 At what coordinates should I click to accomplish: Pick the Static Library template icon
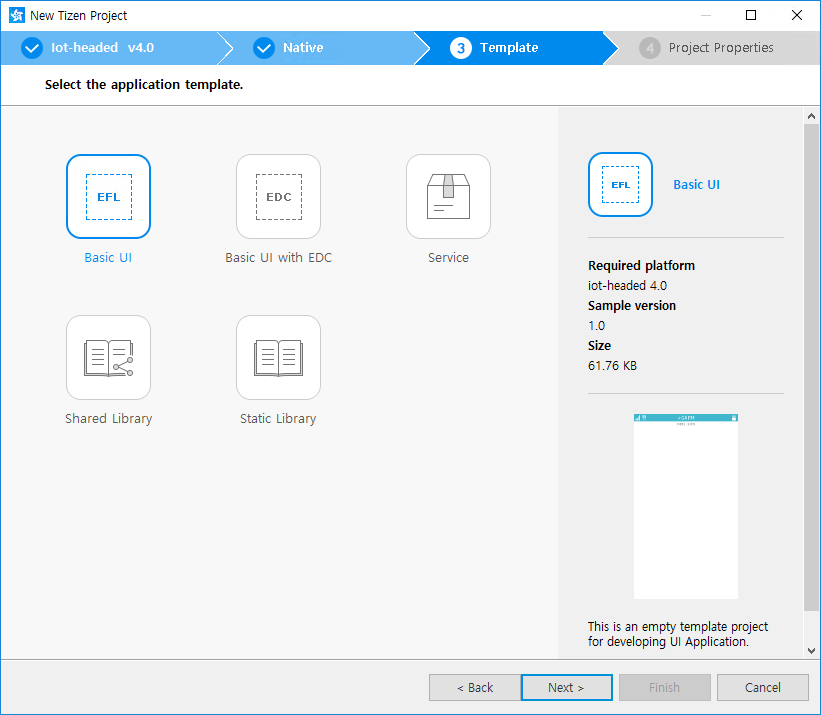click(278, 358)
